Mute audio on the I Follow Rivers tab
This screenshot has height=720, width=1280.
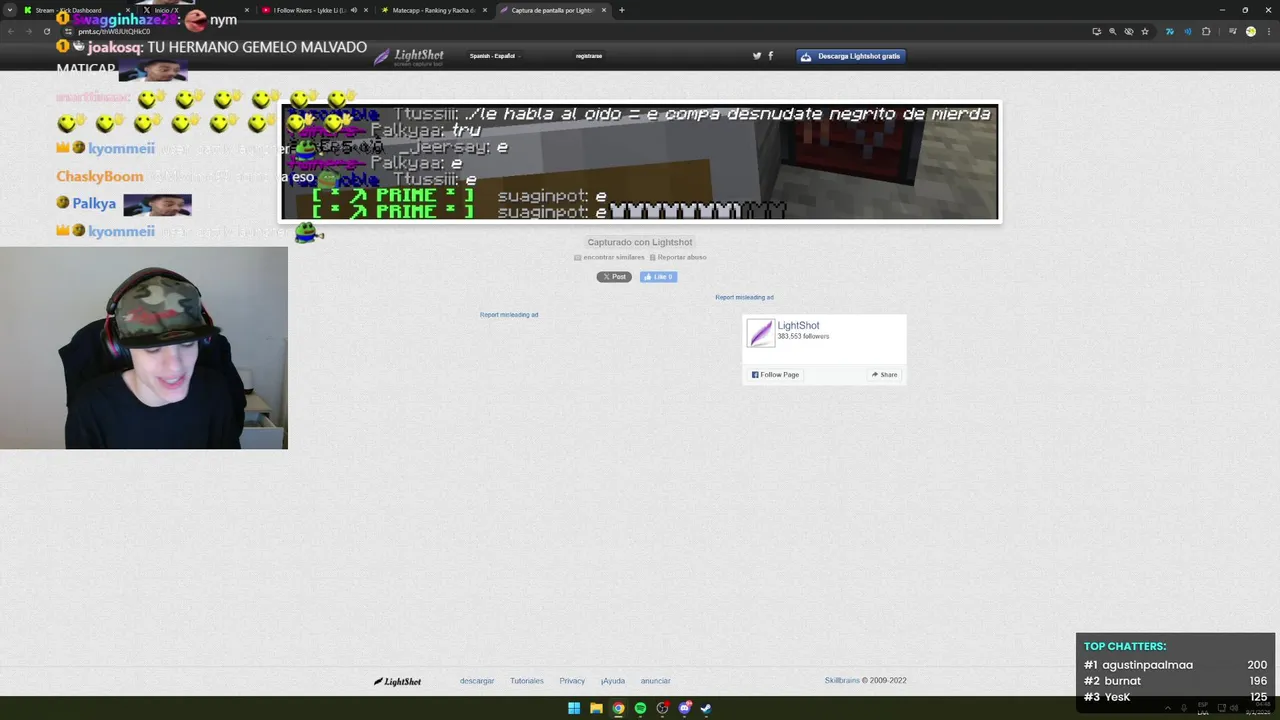tap(354, 10)
